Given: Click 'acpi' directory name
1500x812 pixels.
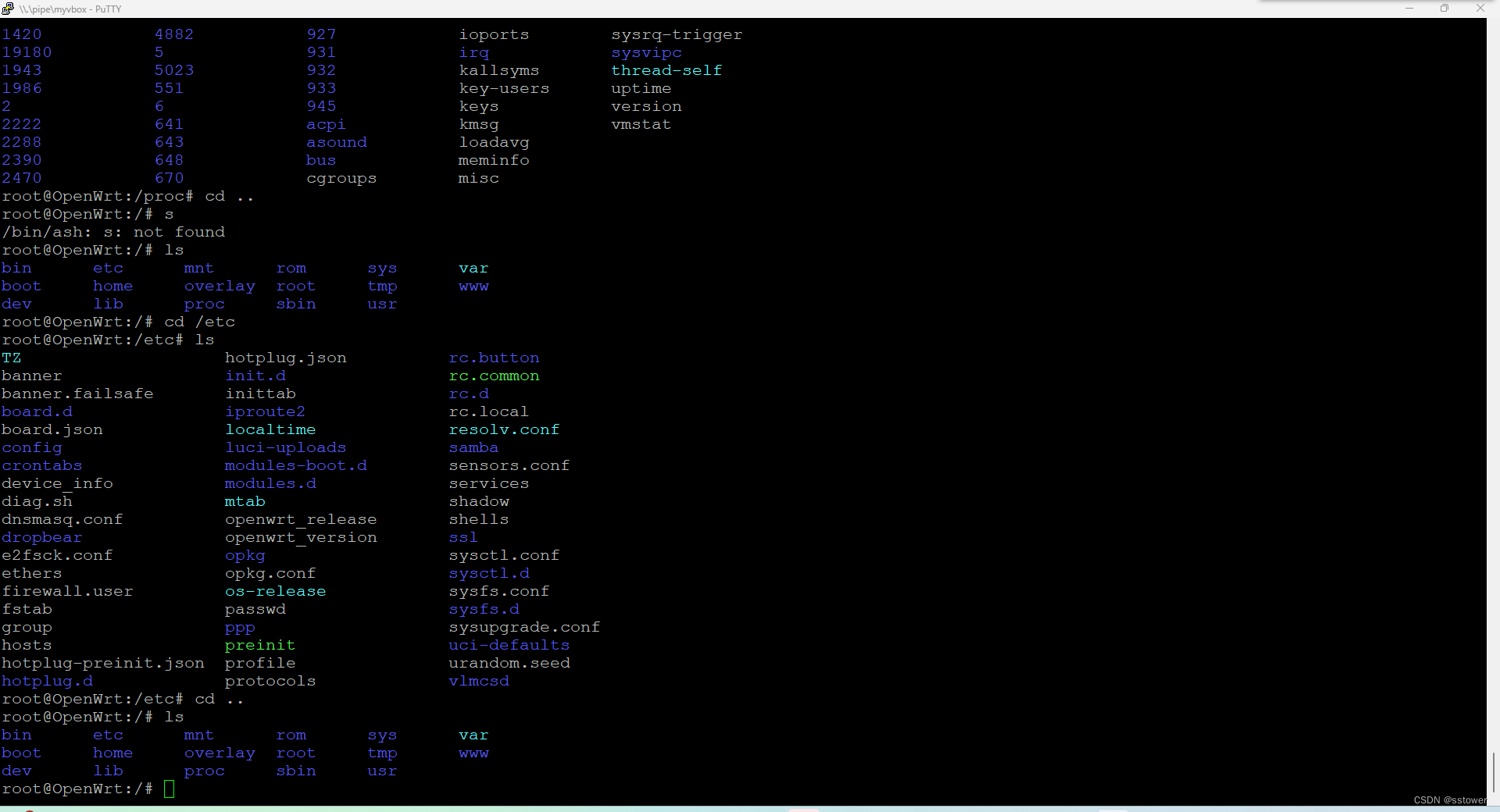Looking at the screenshot, I should [326, 124].
